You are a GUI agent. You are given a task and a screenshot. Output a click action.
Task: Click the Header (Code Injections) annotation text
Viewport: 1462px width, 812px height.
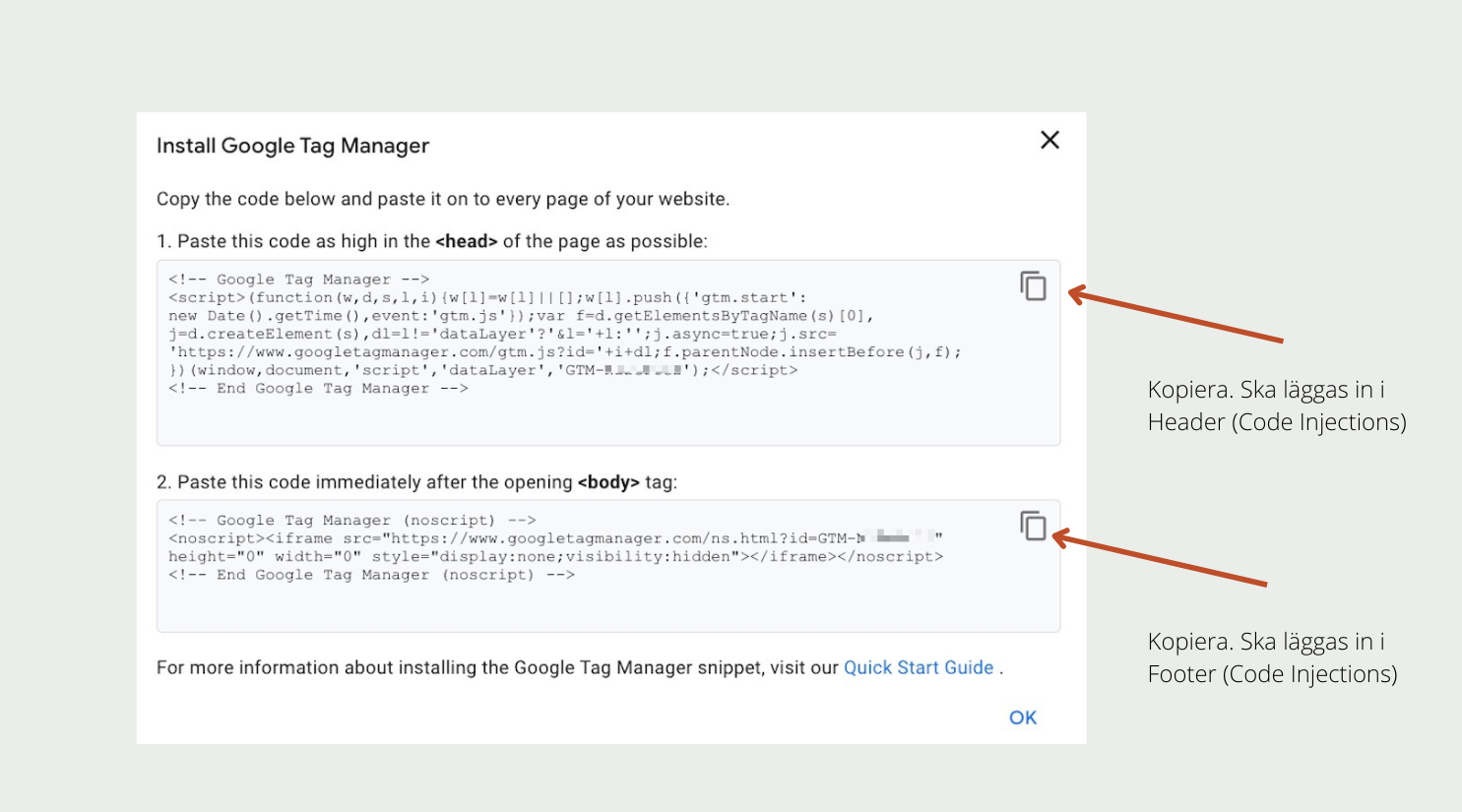tap(1276, 422)
